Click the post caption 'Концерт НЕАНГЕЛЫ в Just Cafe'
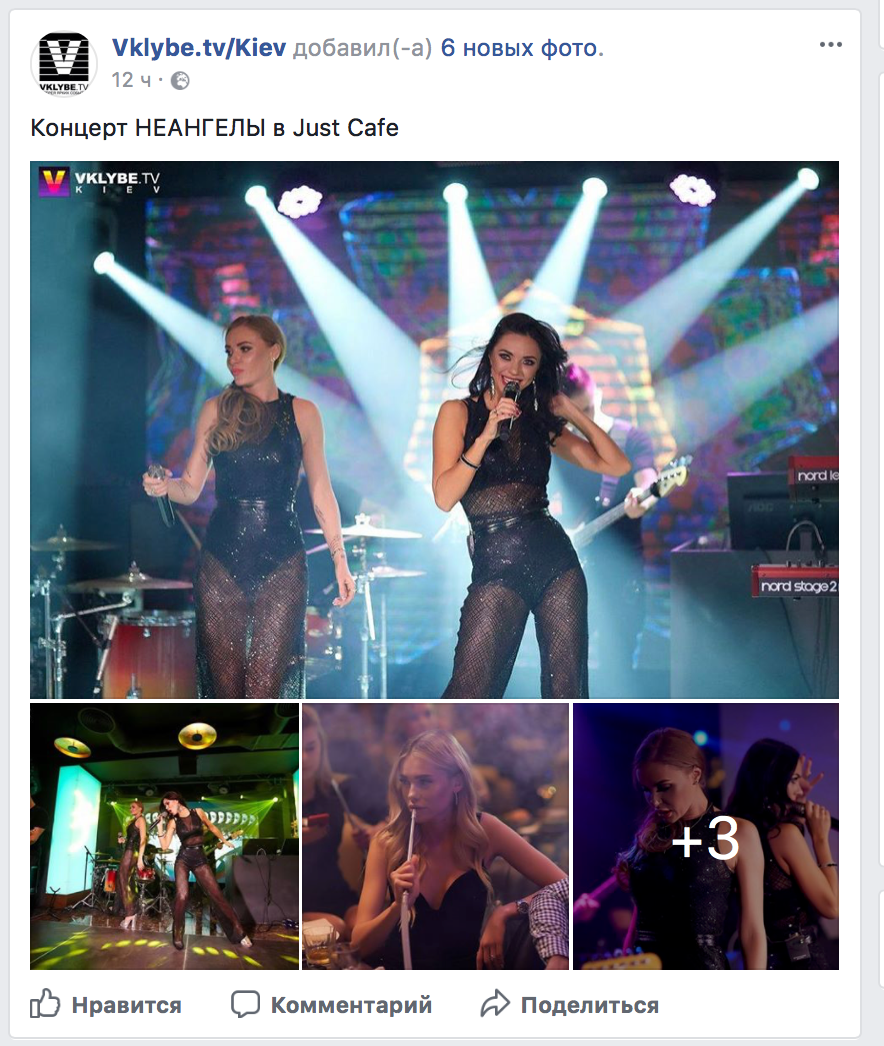The width and height of the screenshot is (884, 1046). pyautogui.click(x=215, y=127)
